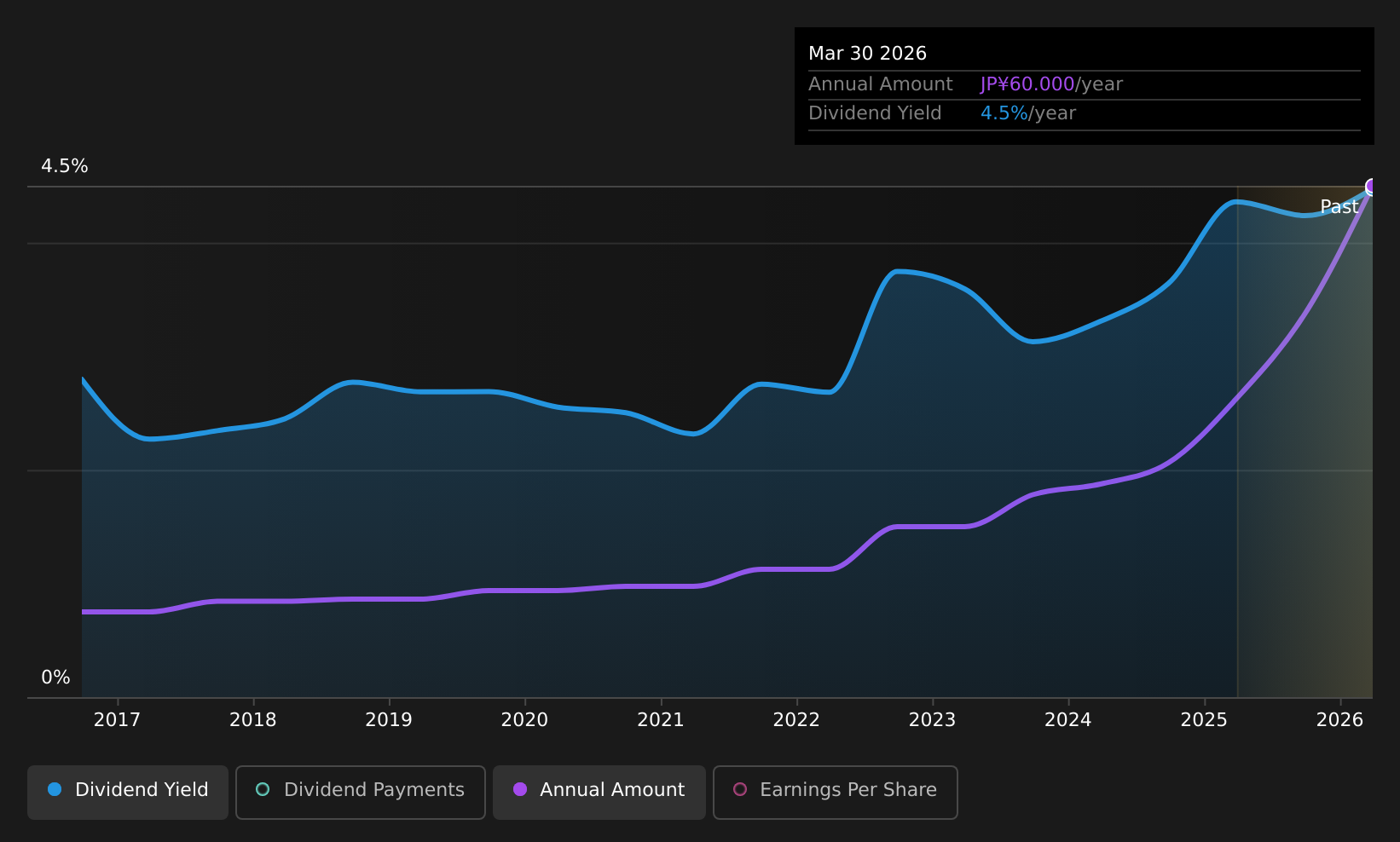Click the 2017 x-axis label
Viewport: 1400px width, 842px height.
click(117, 720)
